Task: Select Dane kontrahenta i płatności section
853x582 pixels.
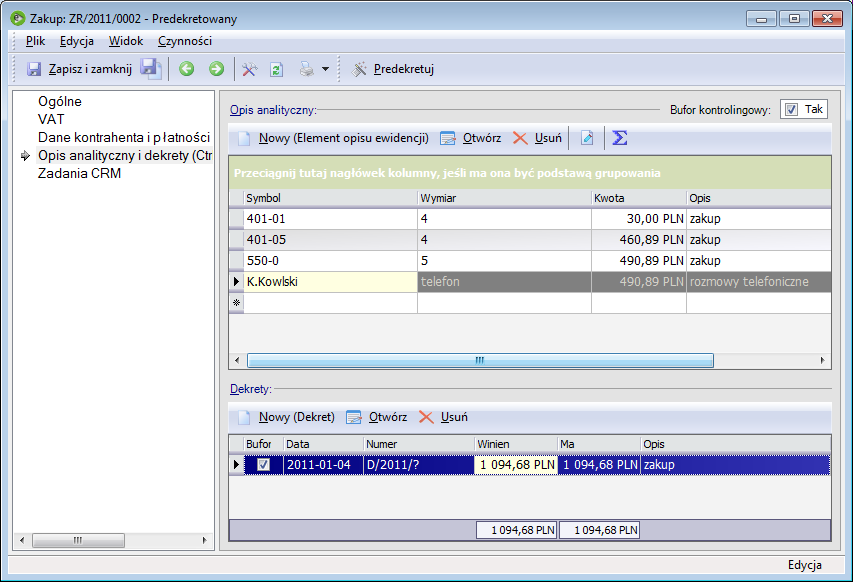Action: tap(124, 137)
